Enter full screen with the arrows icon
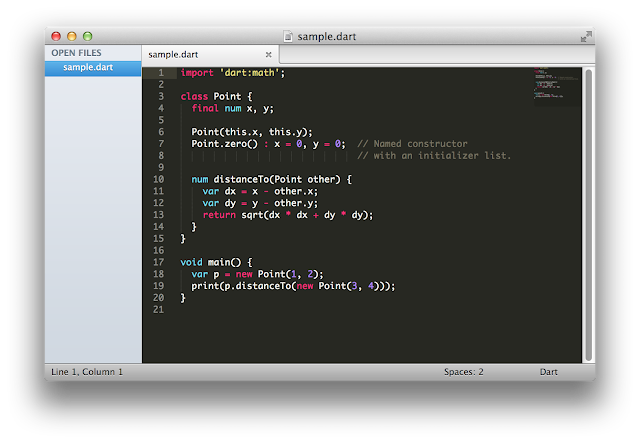Viewport: 640px width, 443px height. click(x=586, y=37)
